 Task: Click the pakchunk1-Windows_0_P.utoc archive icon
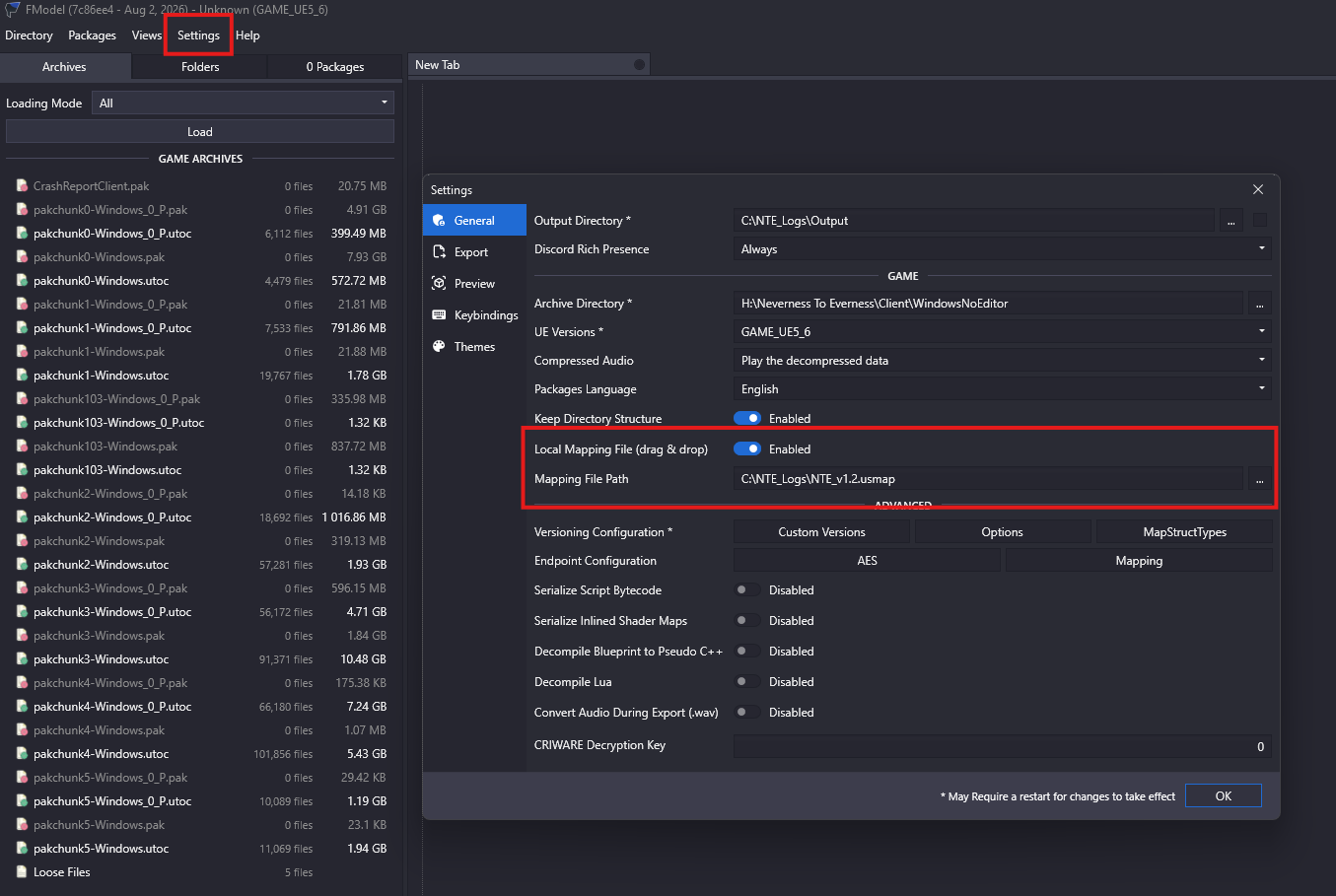point(22,328)
